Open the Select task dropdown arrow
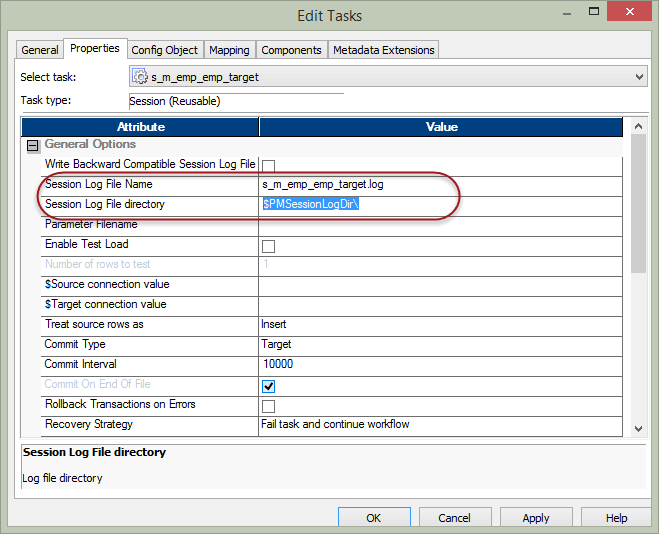The height and width of the screenshot is (534, 659). [639, 77]
